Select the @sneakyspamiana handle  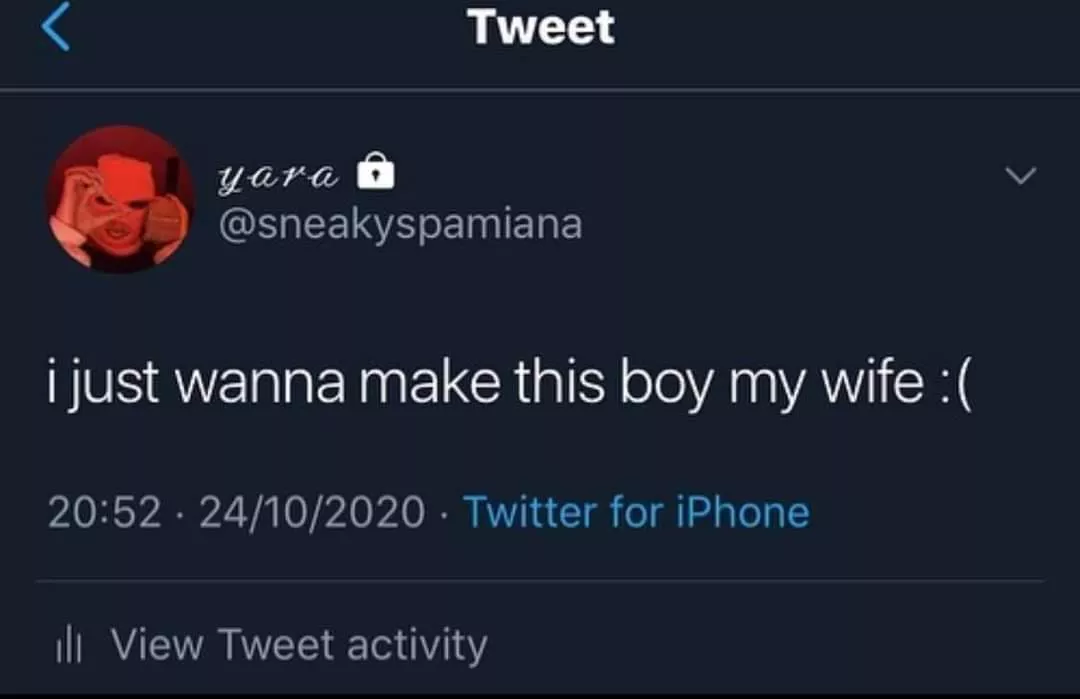399,224
